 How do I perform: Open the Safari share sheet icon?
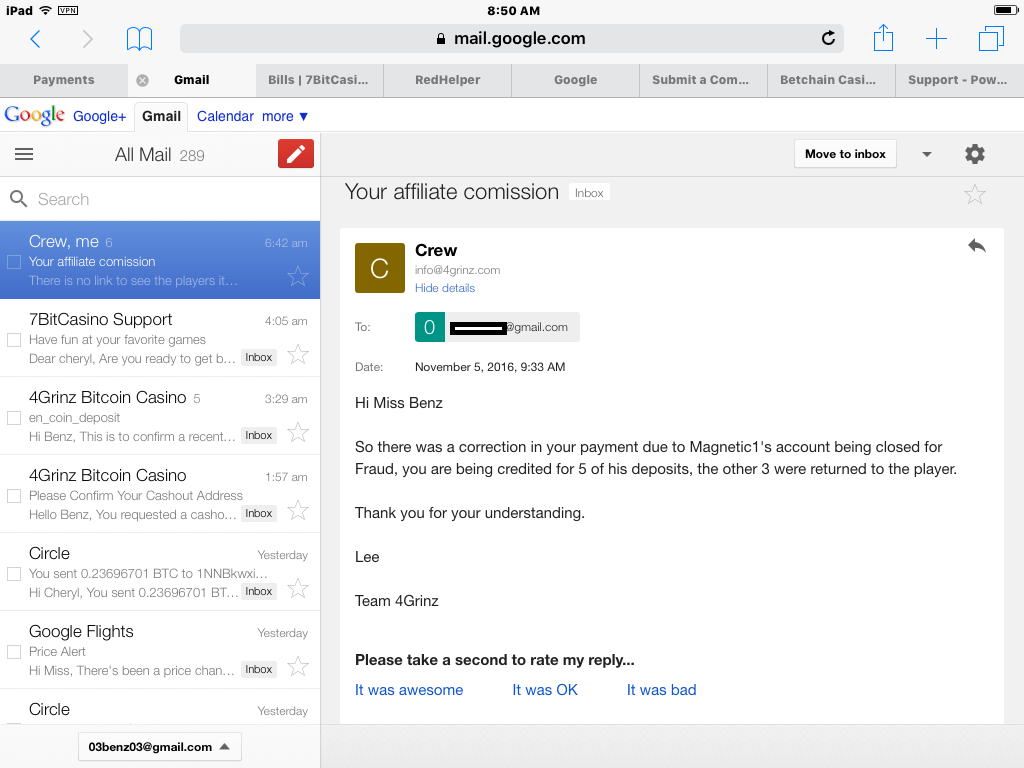tap(883, 38)
